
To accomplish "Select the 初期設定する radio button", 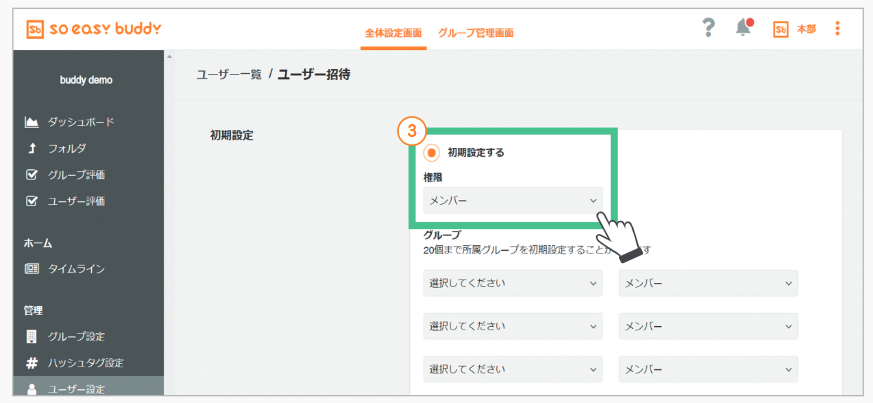I will (431, 153).
